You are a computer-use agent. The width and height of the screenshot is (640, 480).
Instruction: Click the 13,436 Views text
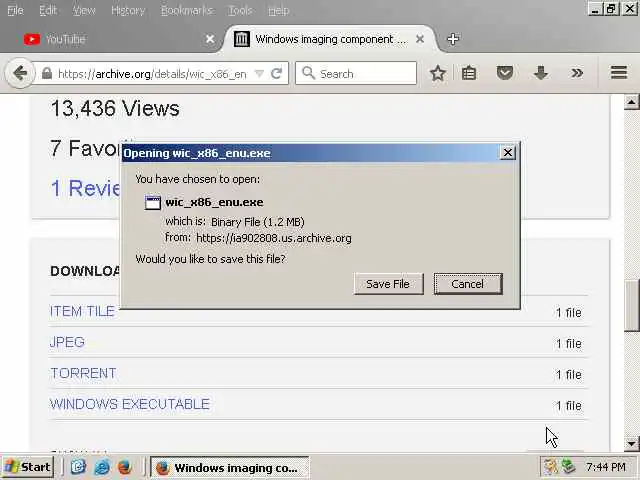[x=115, y=109]
